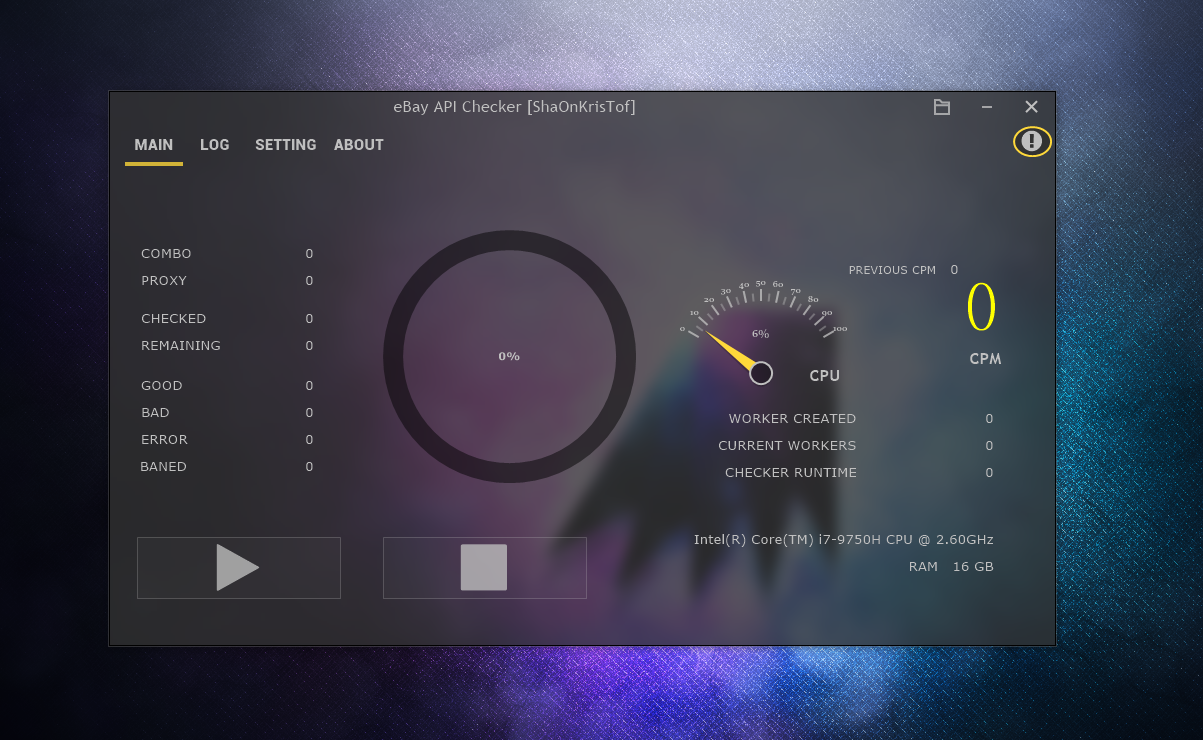Click the 0% circular progress ring
Image resolution: width=1203 pixels, height=740 pixels.
(x=509, y=356)
